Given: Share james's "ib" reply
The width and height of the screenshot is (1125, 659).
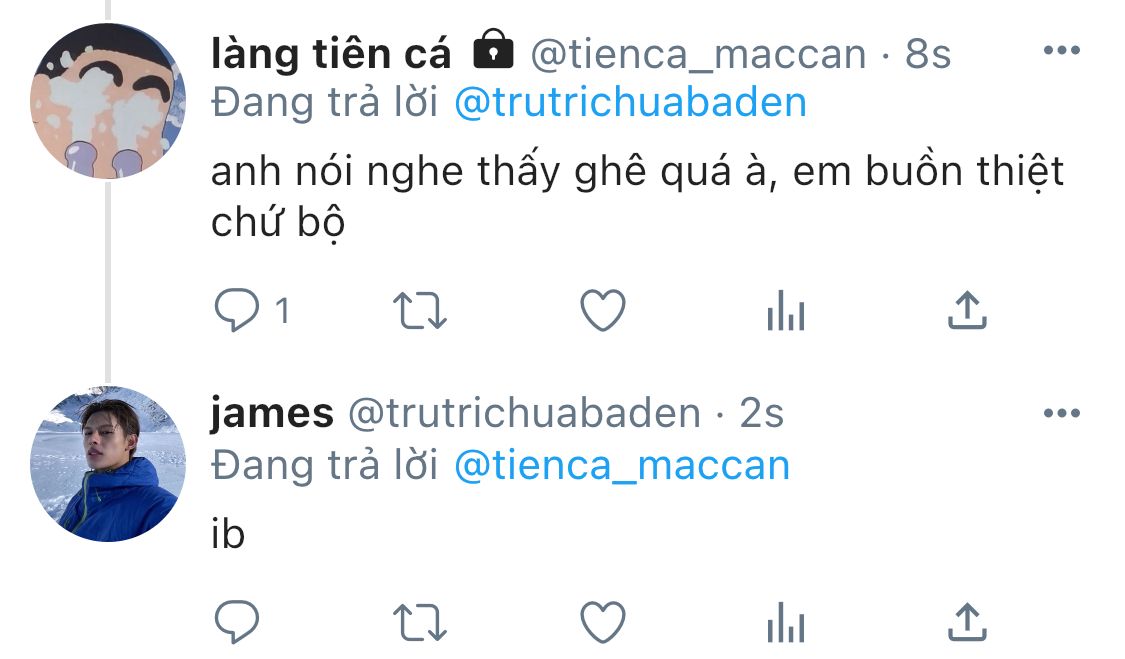Looking at the screenshot, I should 967,622.
